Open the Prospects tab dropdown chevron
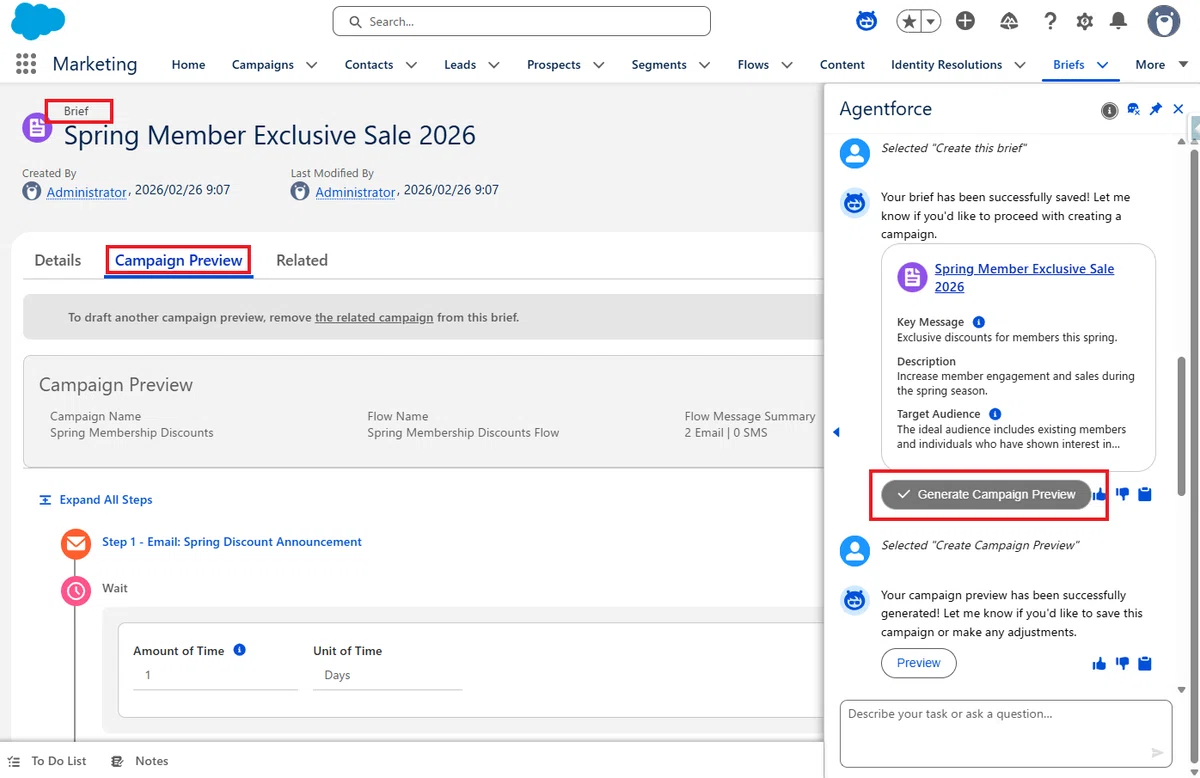1200x778 pixels. pos(599,65)
